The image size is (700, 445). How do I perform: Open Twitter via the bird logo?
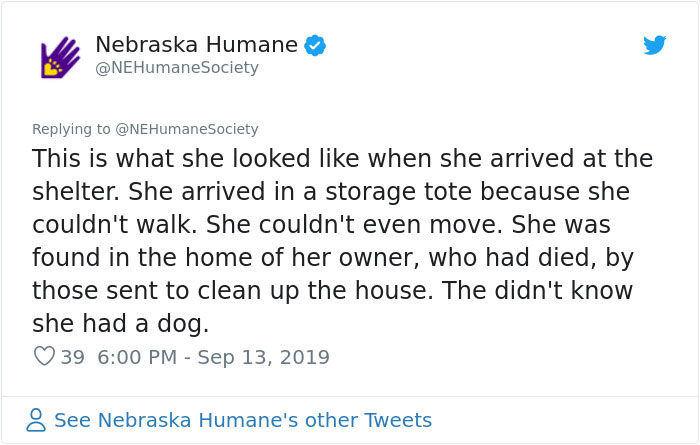654,45
